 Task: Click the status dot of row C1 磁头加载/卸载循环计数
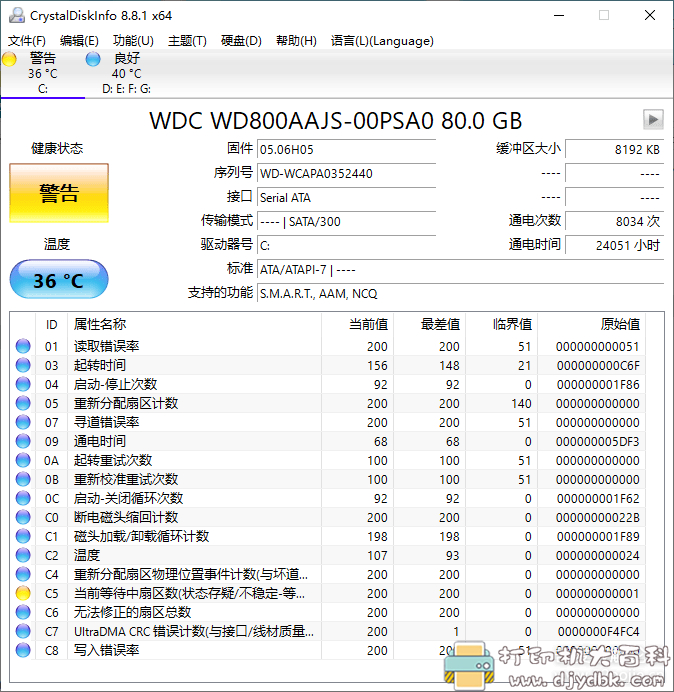tap(23, 536)
